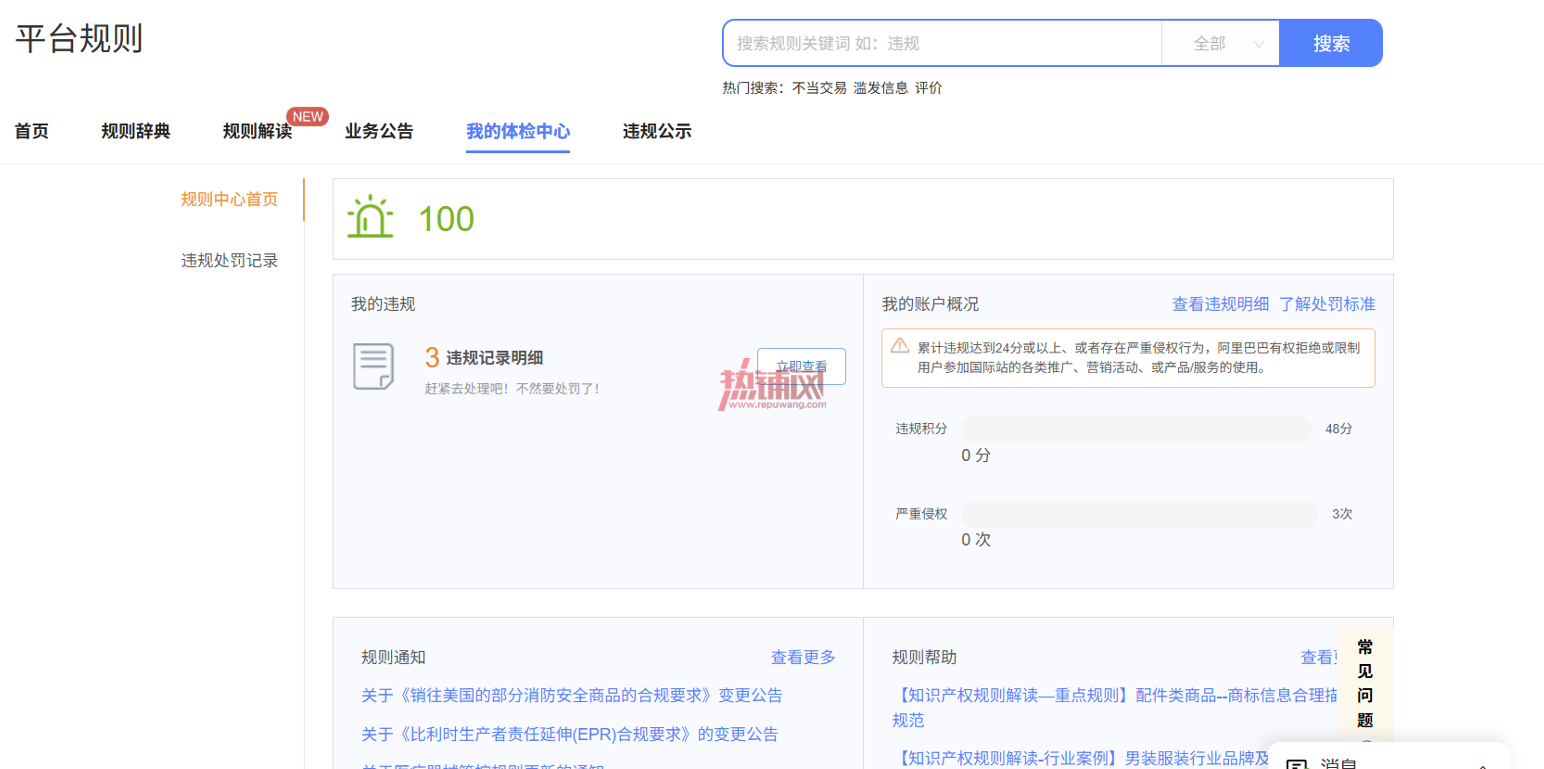Click the warning triangle icon in notice
Viewport: 1544px width, 769px height.
coord(900,347)
